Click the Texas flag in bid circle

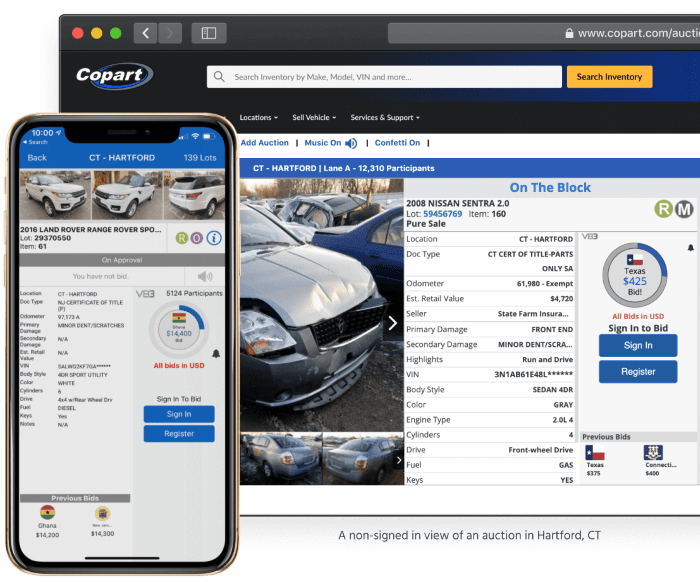coord(634,260)
